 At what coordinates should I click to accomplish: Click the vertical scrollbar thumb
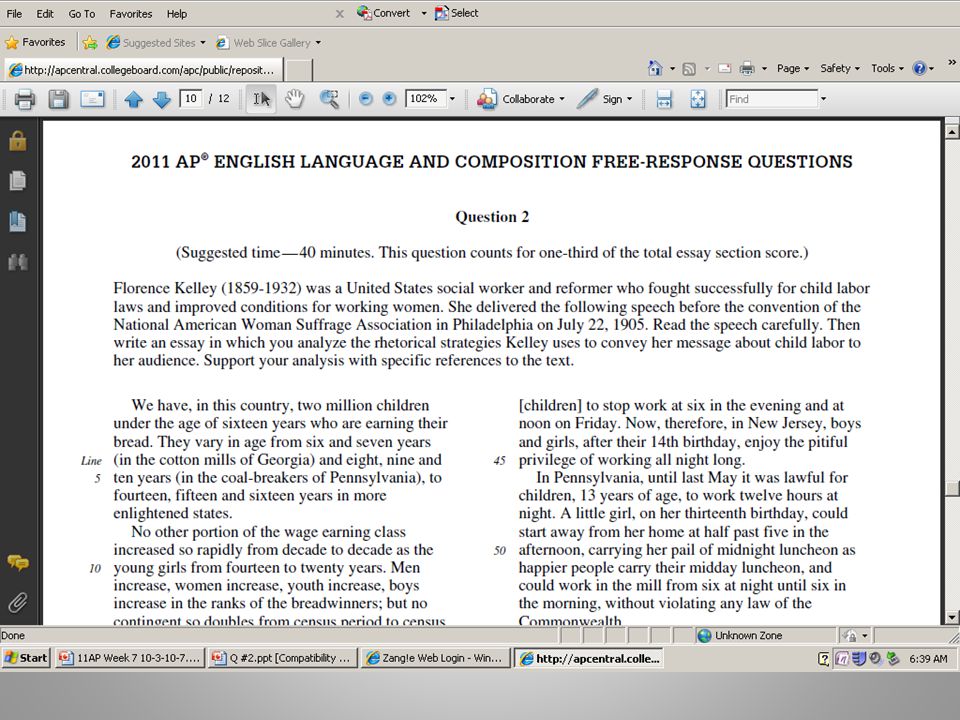pos(951,489)
